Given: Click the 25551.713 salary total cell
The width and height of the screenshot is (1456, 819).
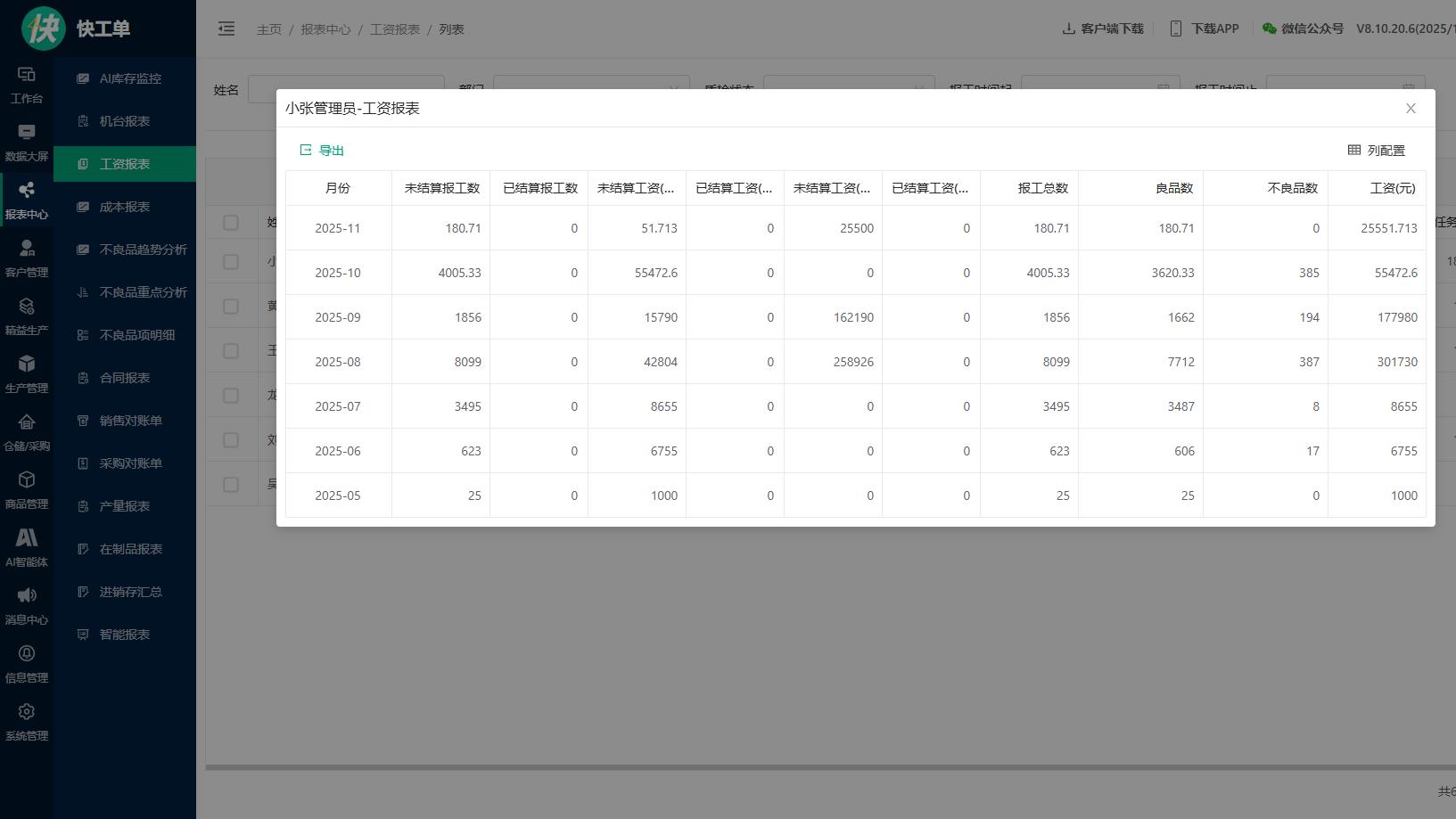Looking at the screenshot, I should pos(1378,228).
